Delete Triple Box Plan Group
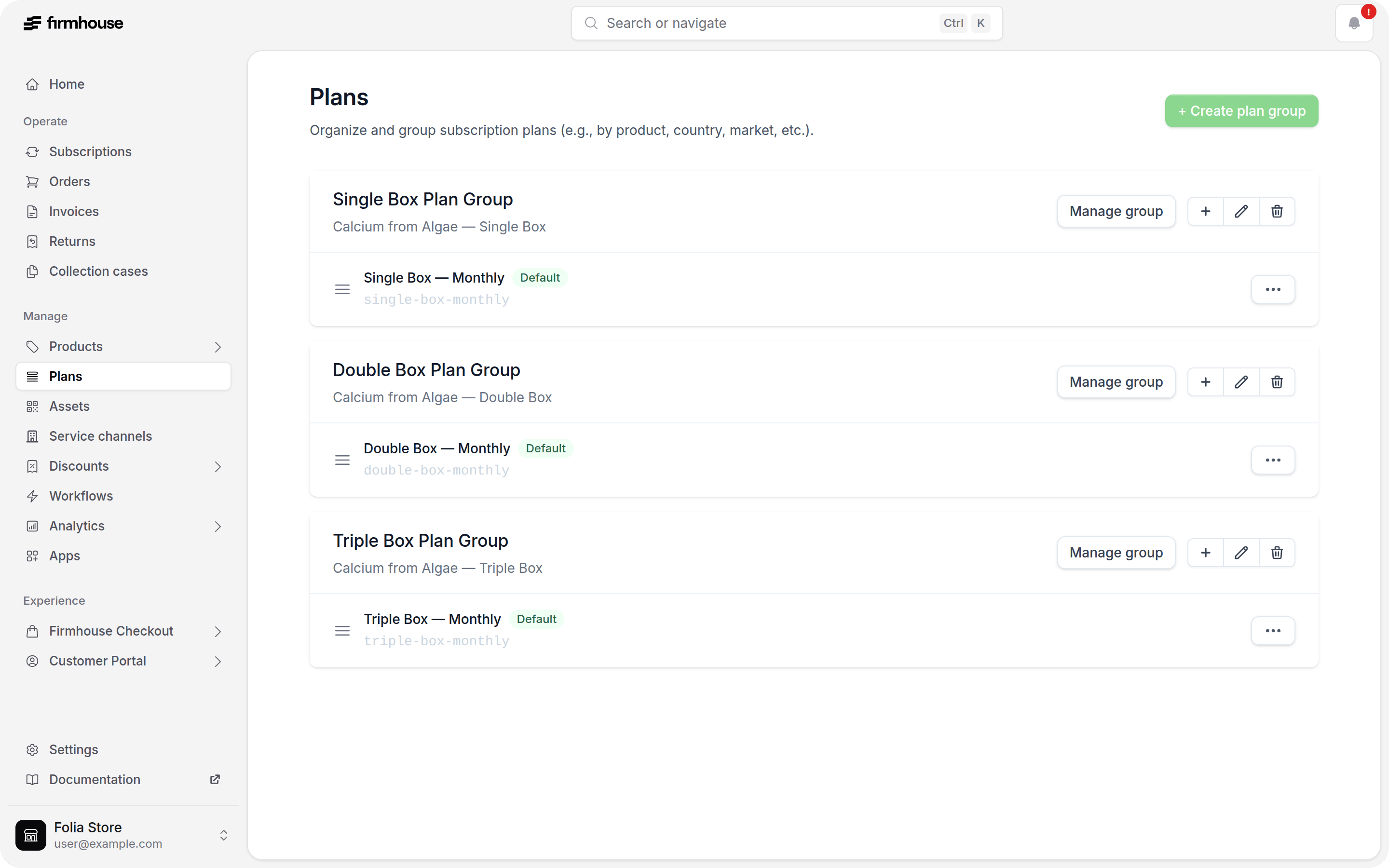This screenshot has width=1389, height=868. pyautogui.click(x=1277, y=552)
